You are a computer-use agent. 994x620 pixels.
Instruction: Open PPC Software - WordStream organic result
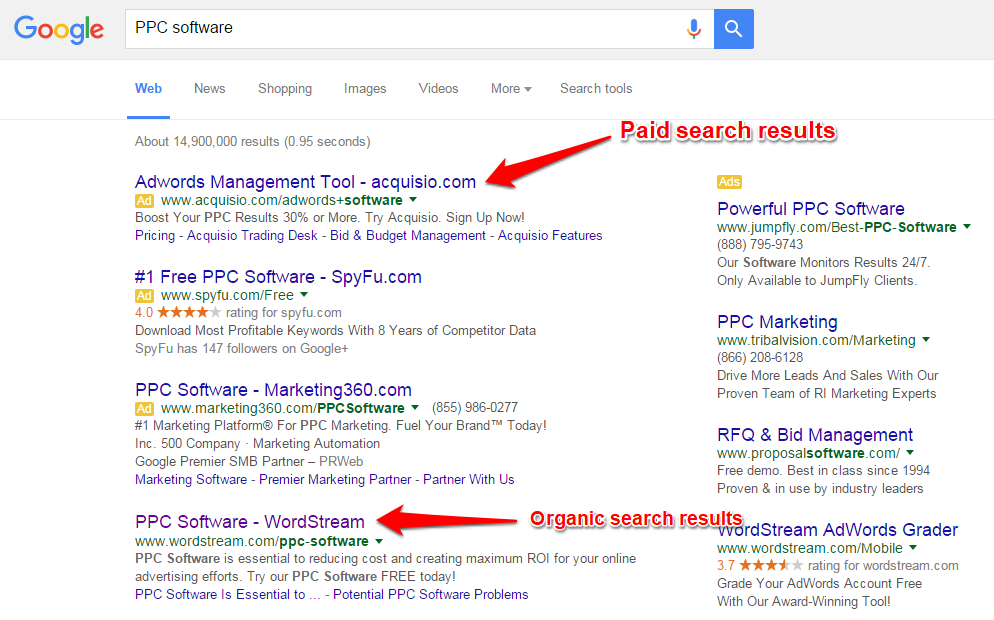tap(250, 522)
